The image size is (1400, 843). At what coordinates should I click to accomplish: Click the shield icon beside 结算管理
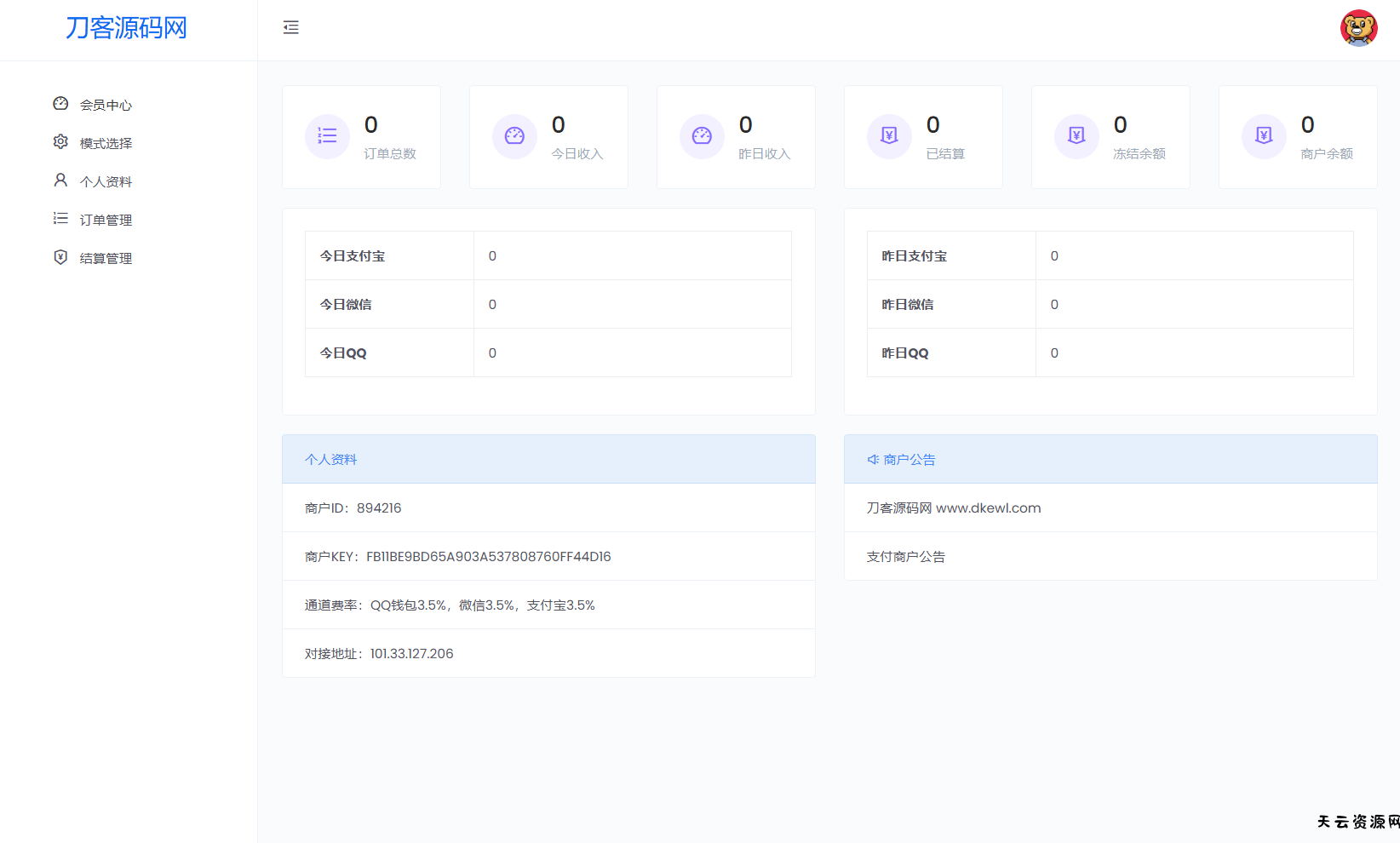click(x=60, y=257)
